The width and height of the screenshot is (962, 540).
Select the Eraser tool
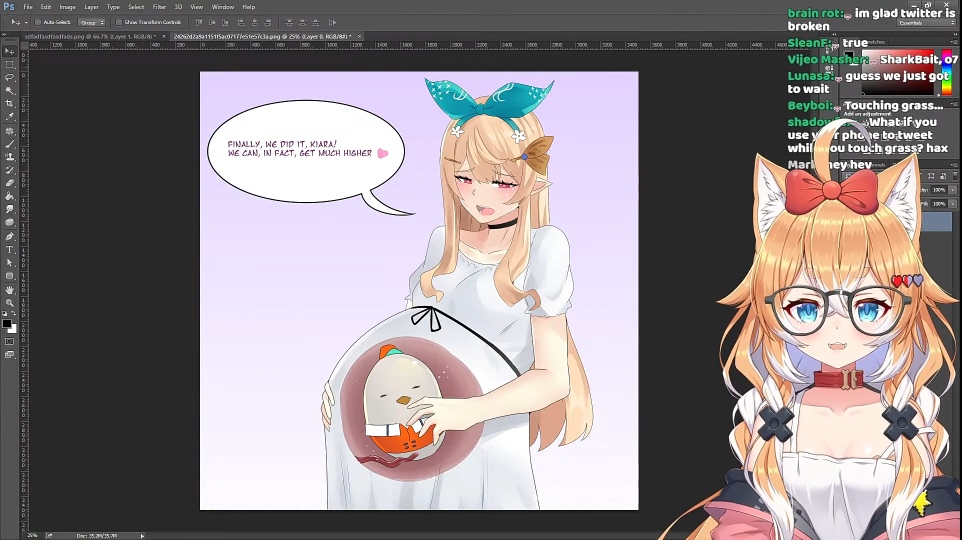pos(9,183)
